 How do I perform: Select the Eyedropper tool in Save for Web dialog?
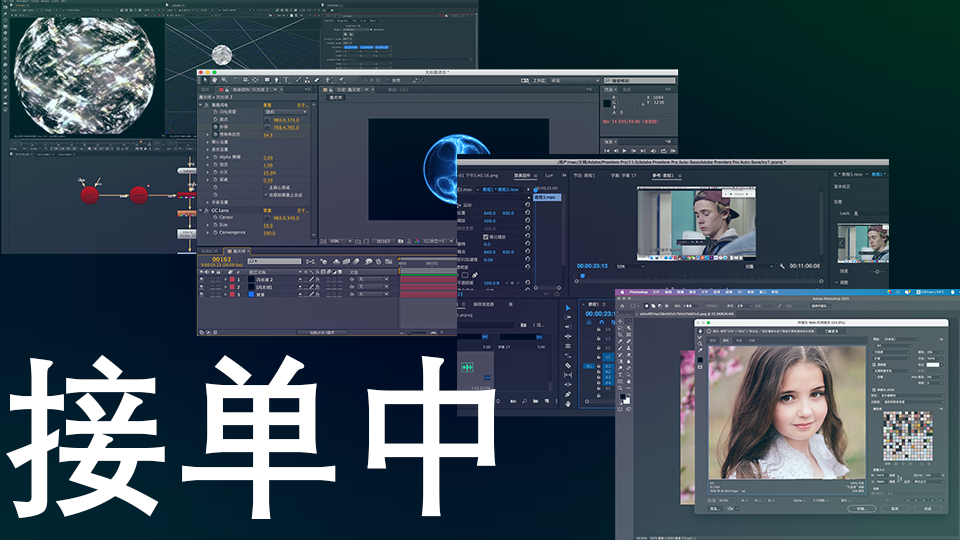click(x=700, y=350)
